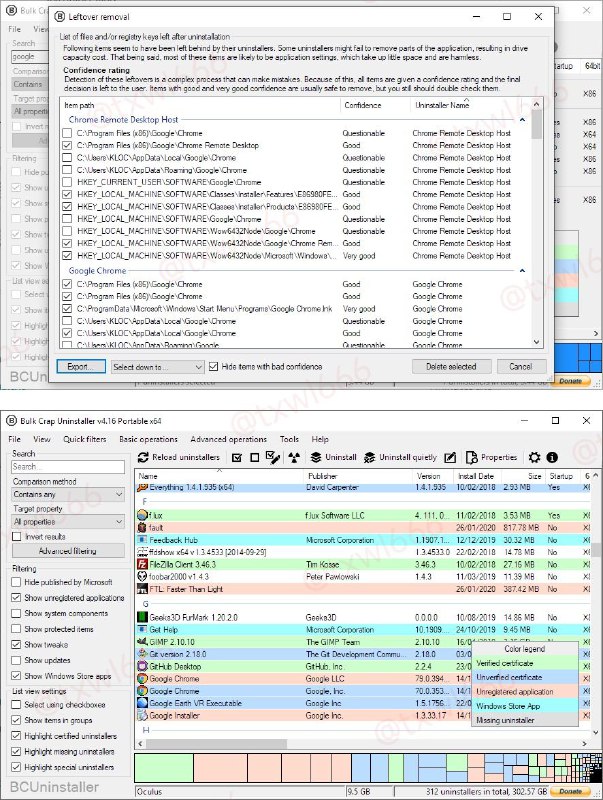
Task: Click the Git version 2.18.0 icon
Action: [142, 654]
